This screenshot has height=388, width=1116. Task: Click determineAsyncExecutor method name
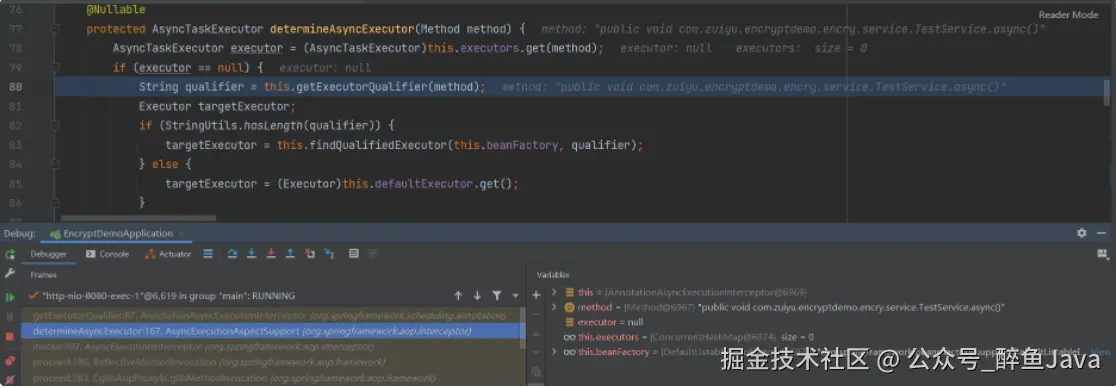point(342,29)
